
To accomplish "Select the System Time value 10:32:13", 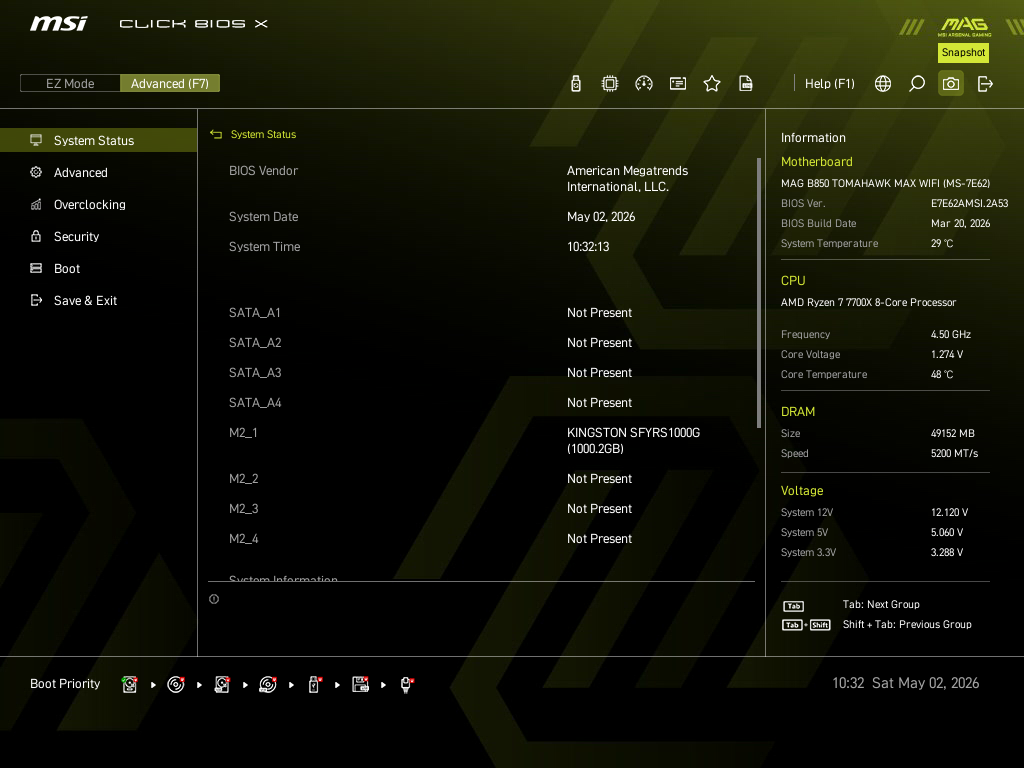I will [x=588, y=247].
